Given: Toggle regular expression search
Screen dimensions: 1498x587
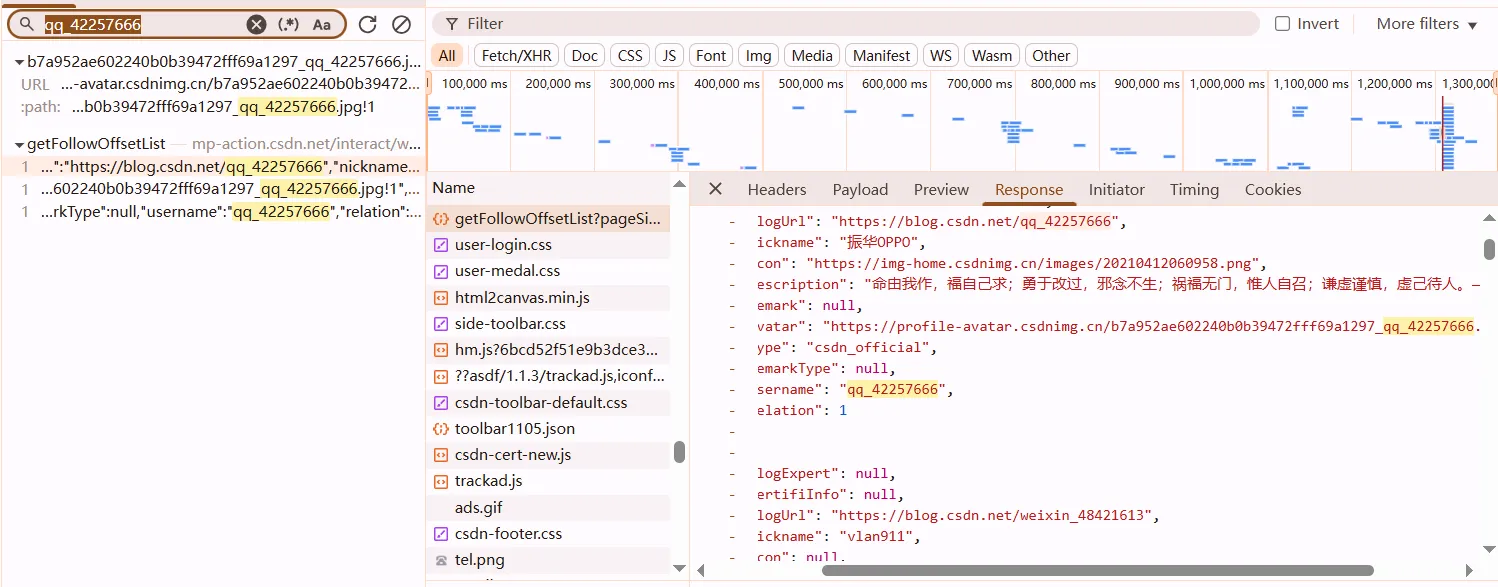Looking at the screenshot, I should coord(288,24).
